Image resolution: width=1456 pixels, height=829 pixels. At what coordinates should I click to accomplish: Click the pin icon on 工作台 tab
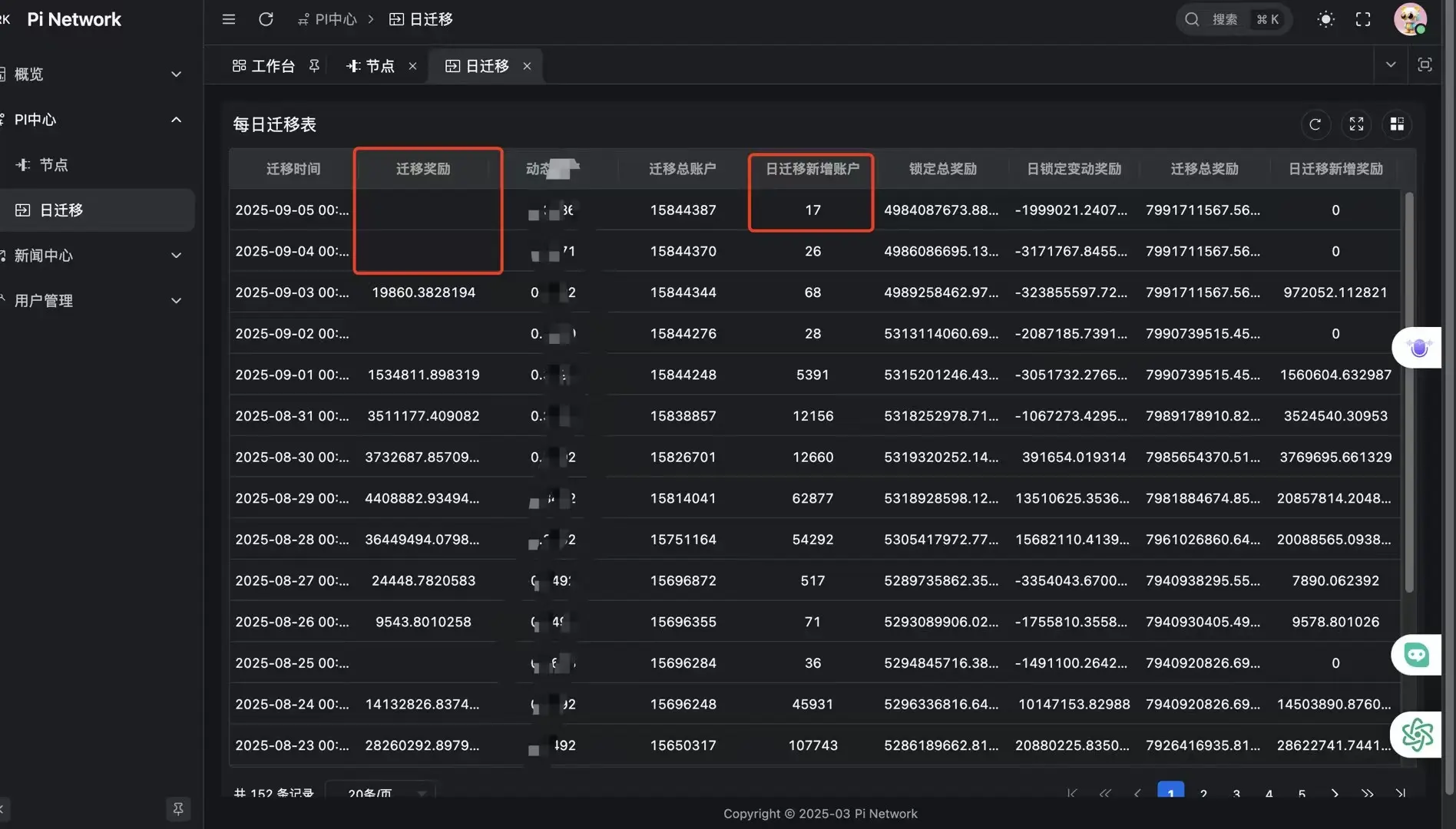click(314, 66)
